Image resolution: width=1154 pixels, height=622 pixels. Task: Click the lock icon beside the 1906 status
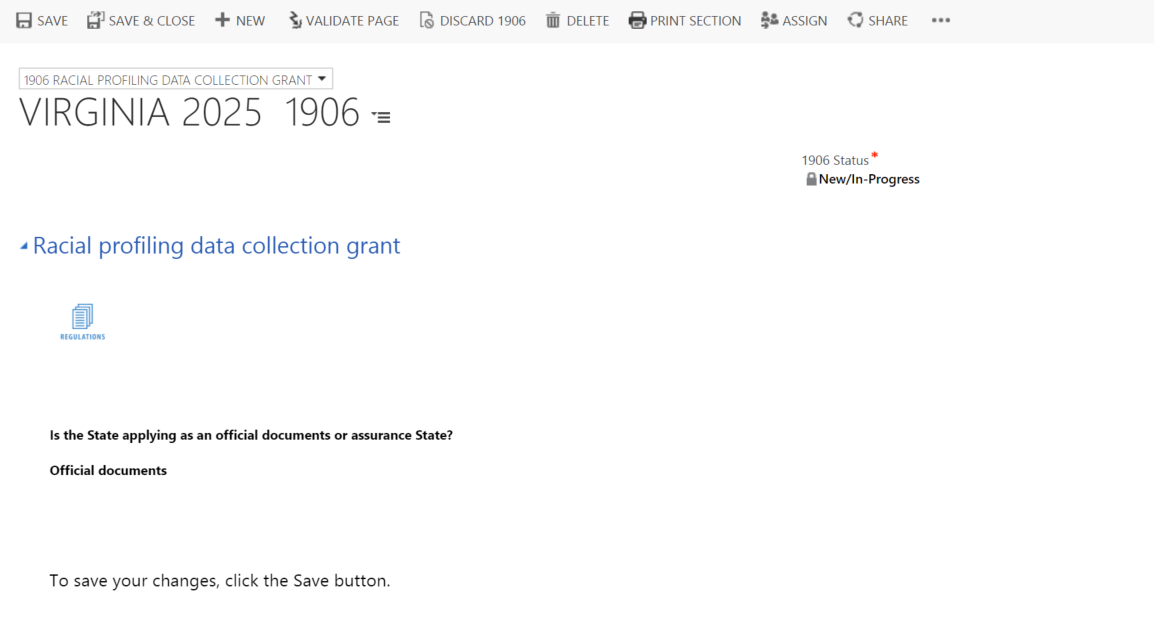tap(812, 180)
